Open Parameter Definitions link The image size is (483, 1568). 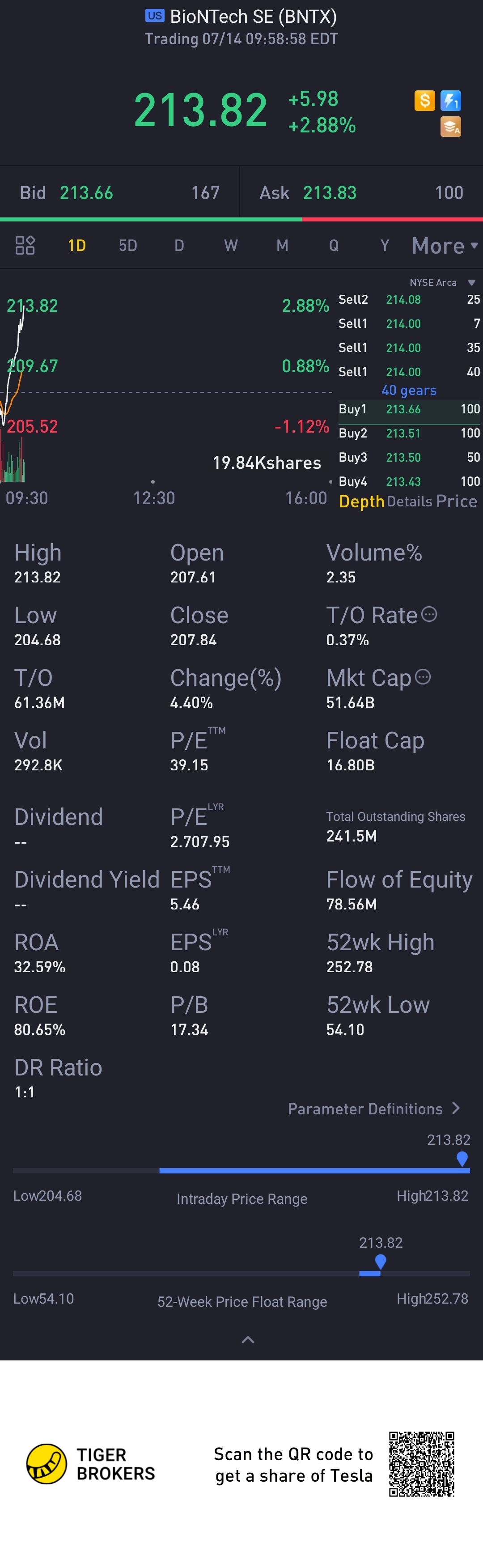374,1109
